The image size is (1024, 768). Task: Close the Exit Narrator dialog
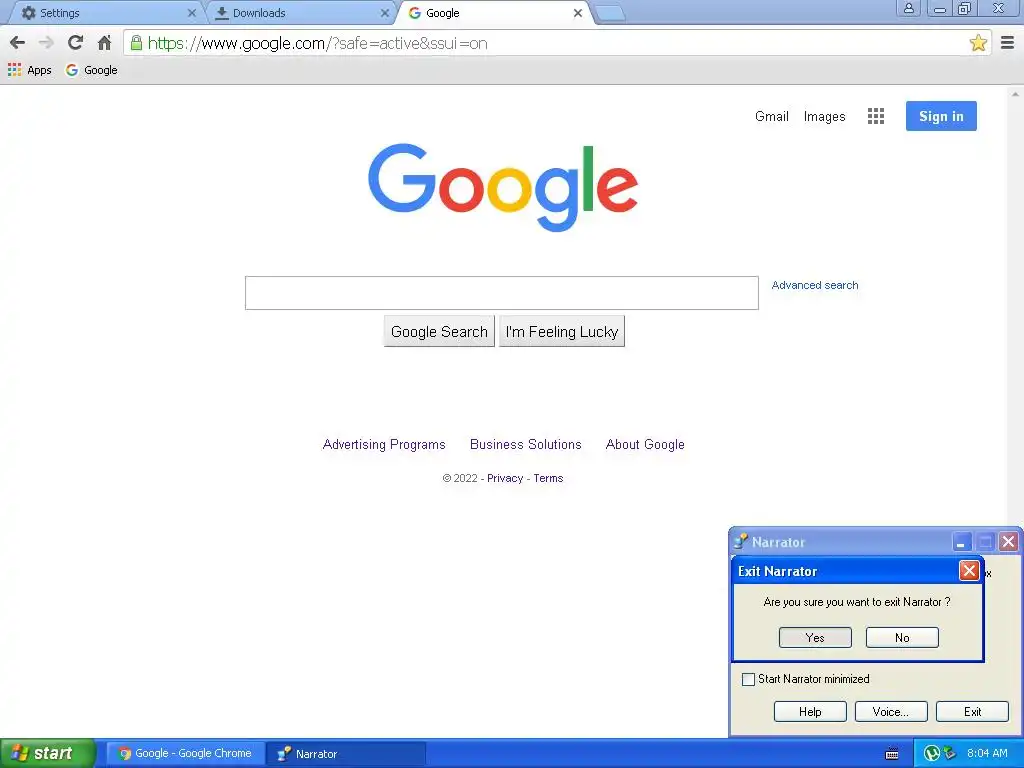coord(969,571)
